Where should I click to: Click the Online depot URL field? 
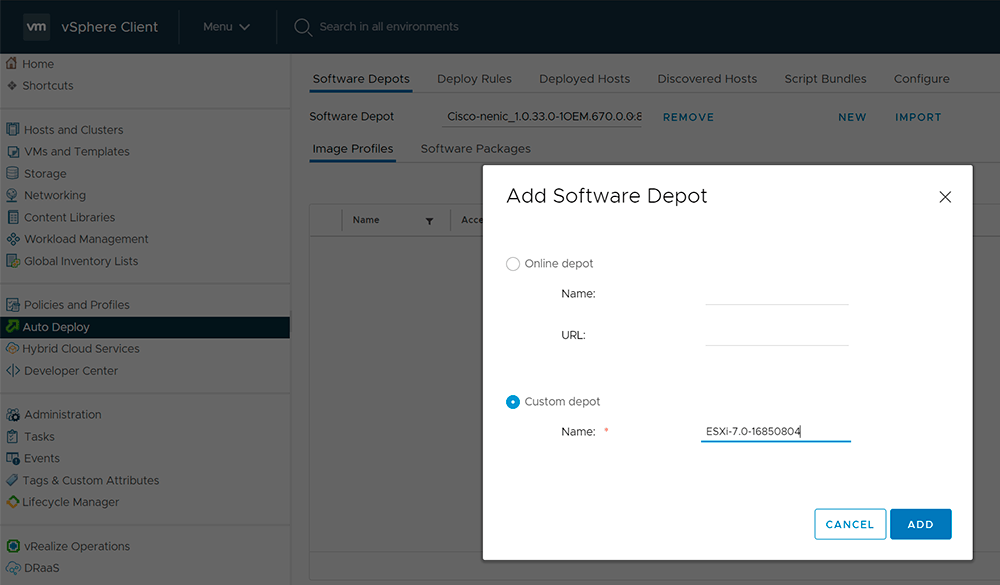tap(776, 336)
